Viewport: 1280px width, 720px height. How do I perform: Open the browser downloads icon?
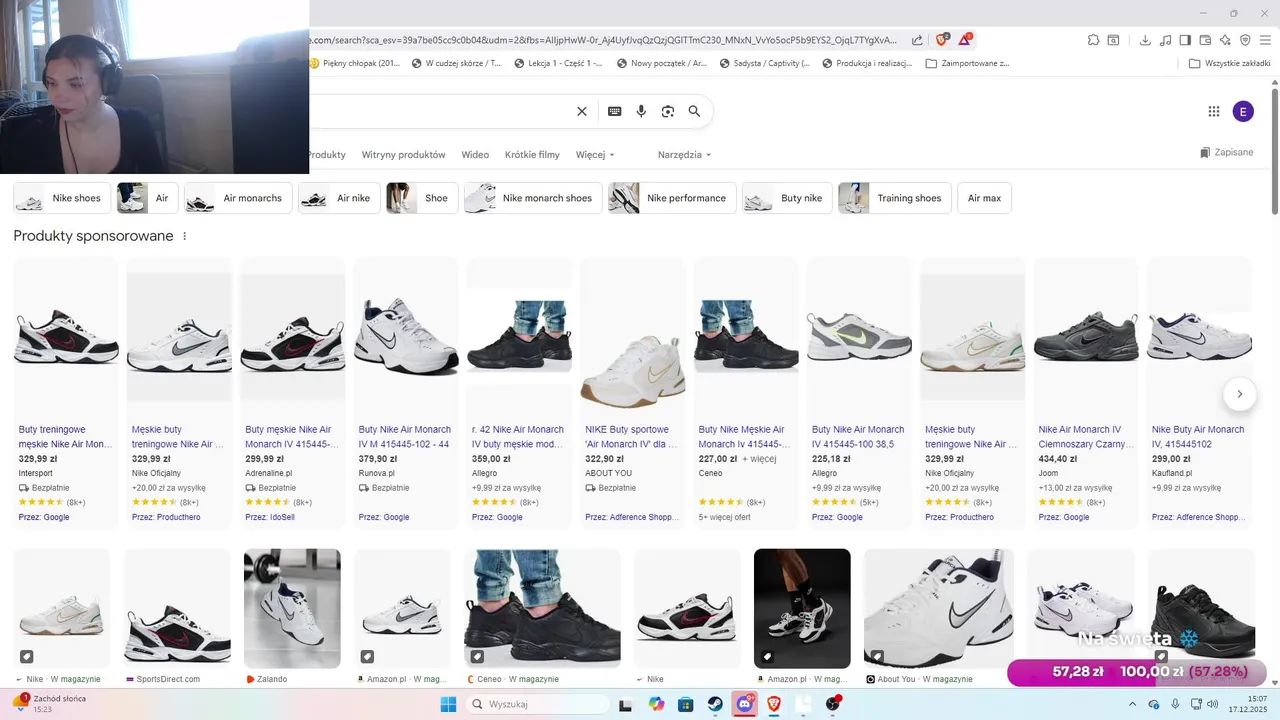(1145, 40)
